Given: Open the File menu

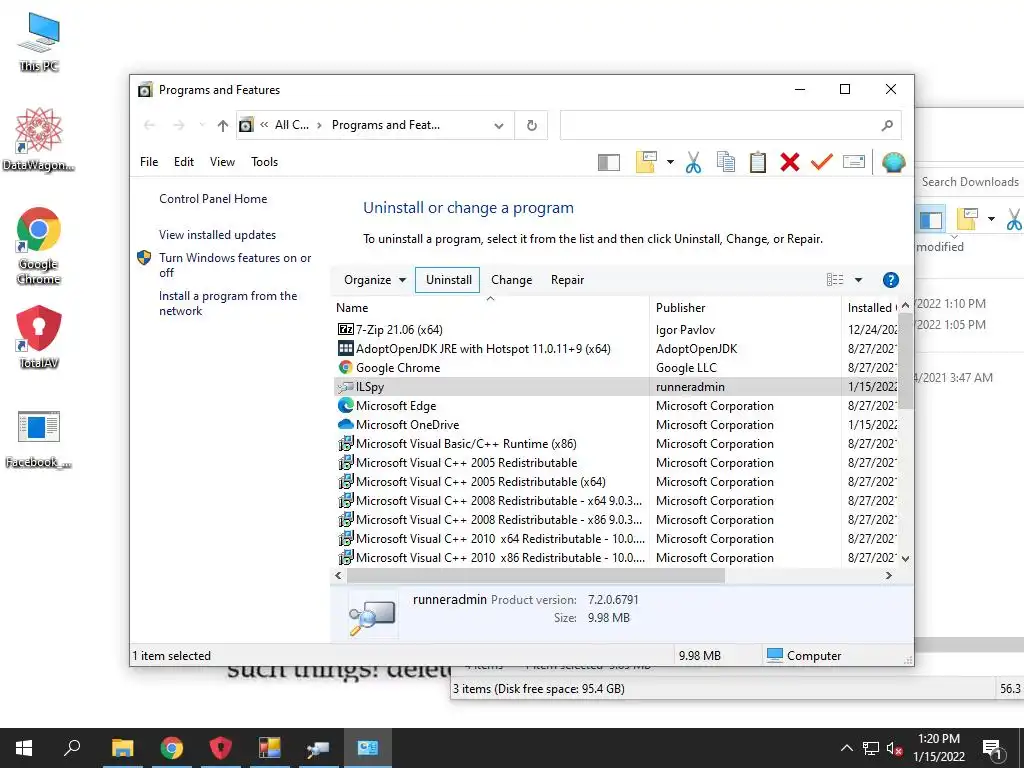Looking at the screenshot, I should 149,162.
